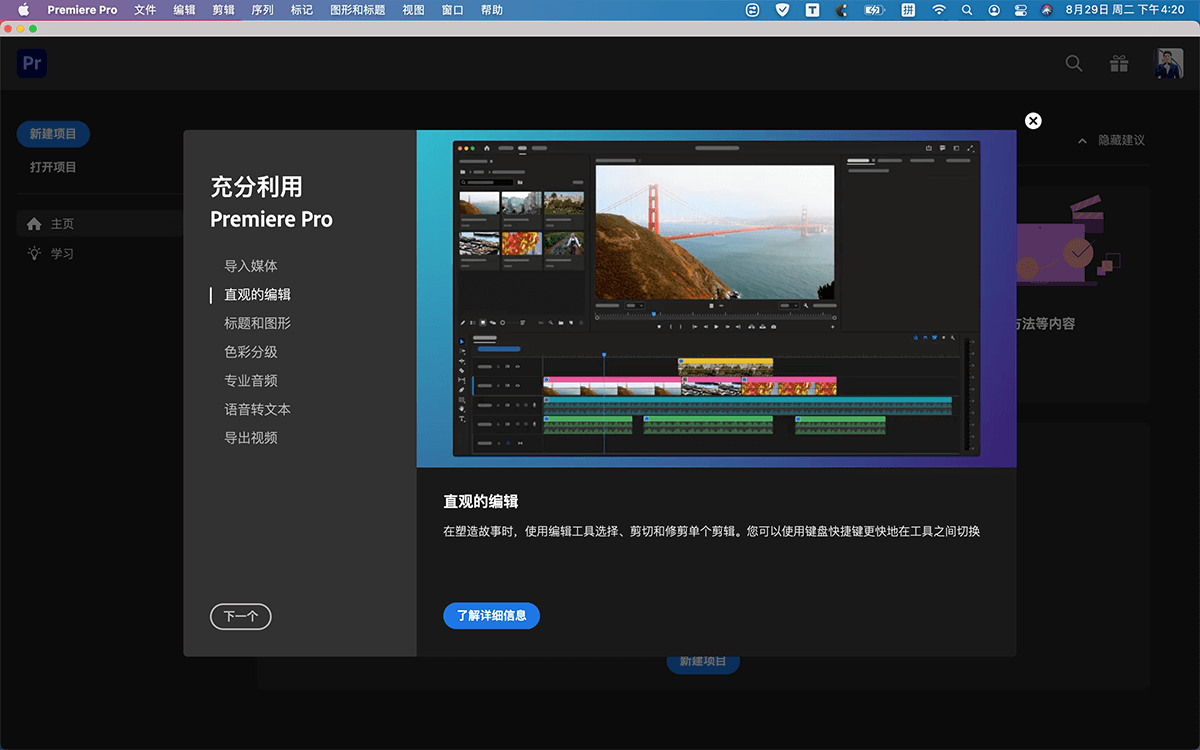Image resolution: width=1200 pixels, height=750 pixels.
Task: Open the search icon in Premiere Pro
Action: pos(1073,63)
